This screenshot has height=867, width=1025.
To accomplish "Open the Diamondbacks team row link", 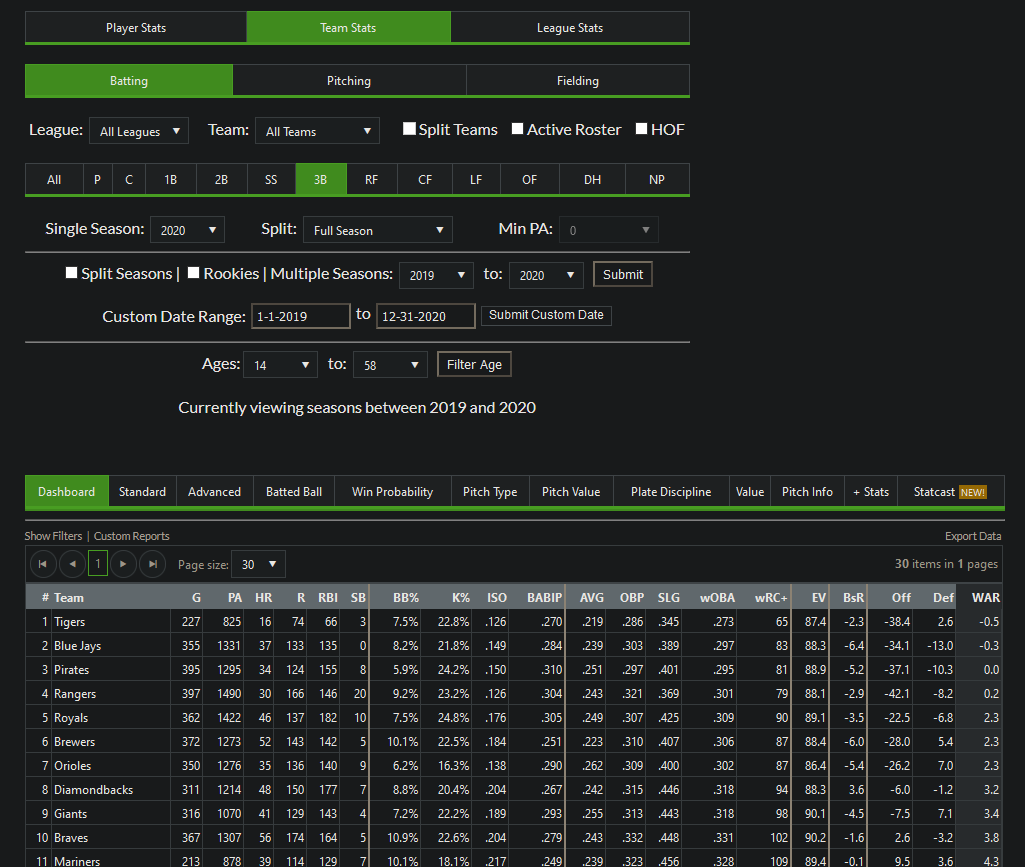I will click(93, 789).
